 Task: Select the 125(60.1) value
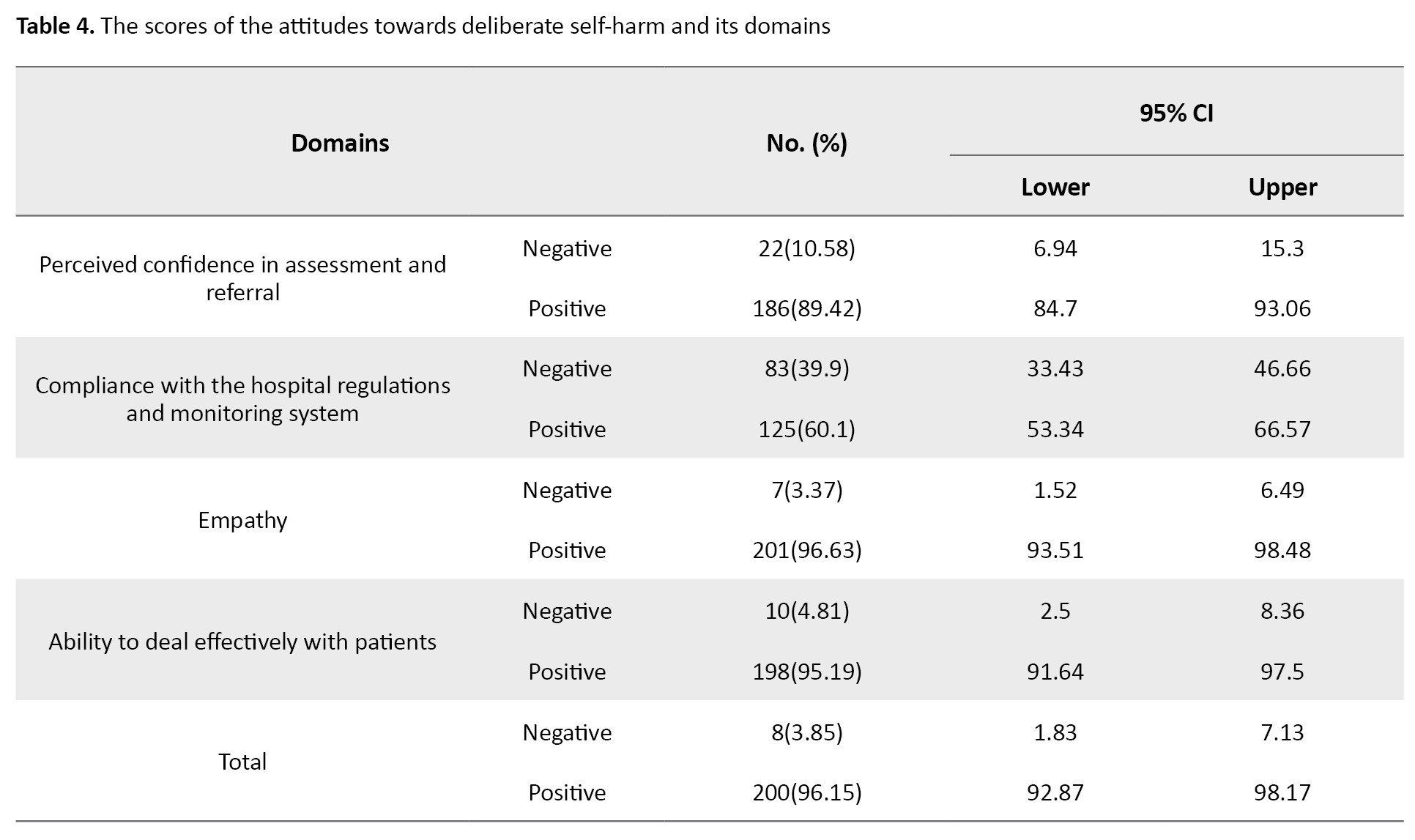pyautogui.click(x=806, y=429)
